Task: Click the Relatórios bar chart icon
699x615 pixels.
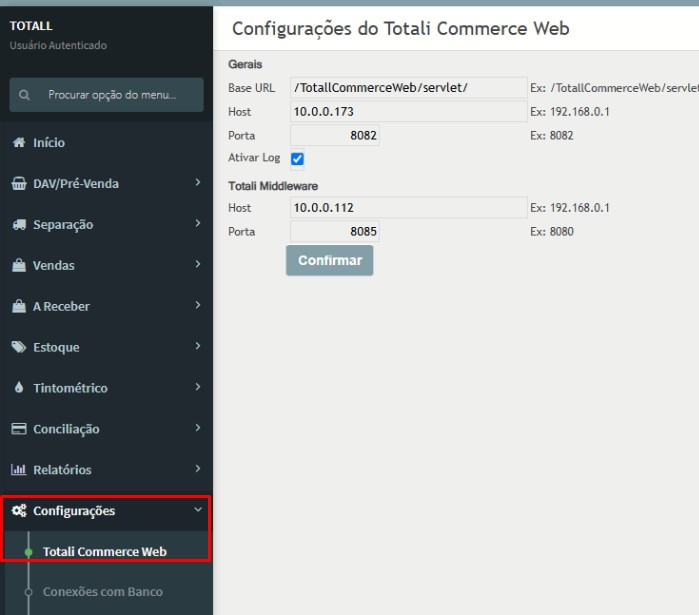Action: (x=19, y=470)
